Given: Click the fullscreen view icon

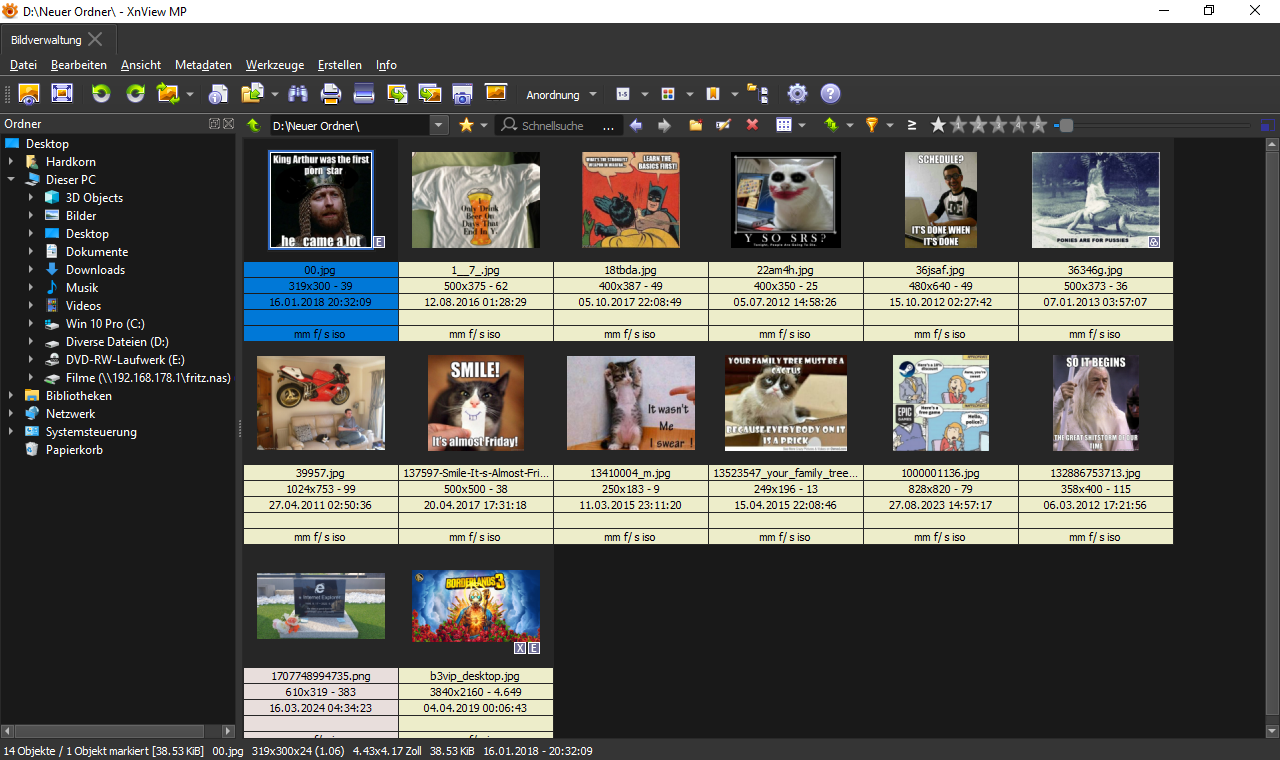Looking at the screenshot, I should [62, 94].
